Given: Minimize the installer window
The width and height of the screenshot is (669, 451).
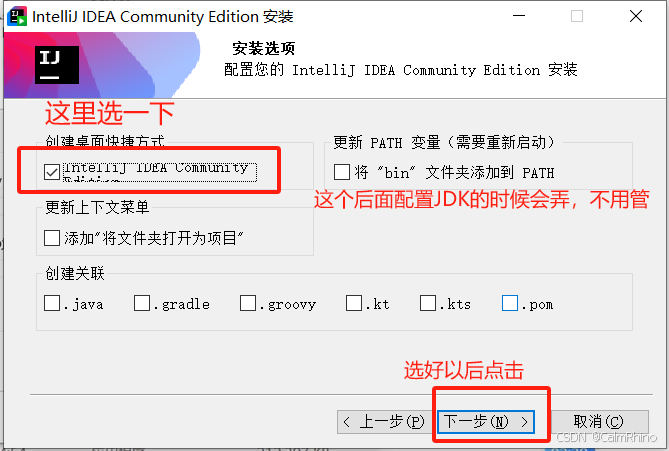Looking at the screenshot, I should pyautogui.click(x=519, y=16).
